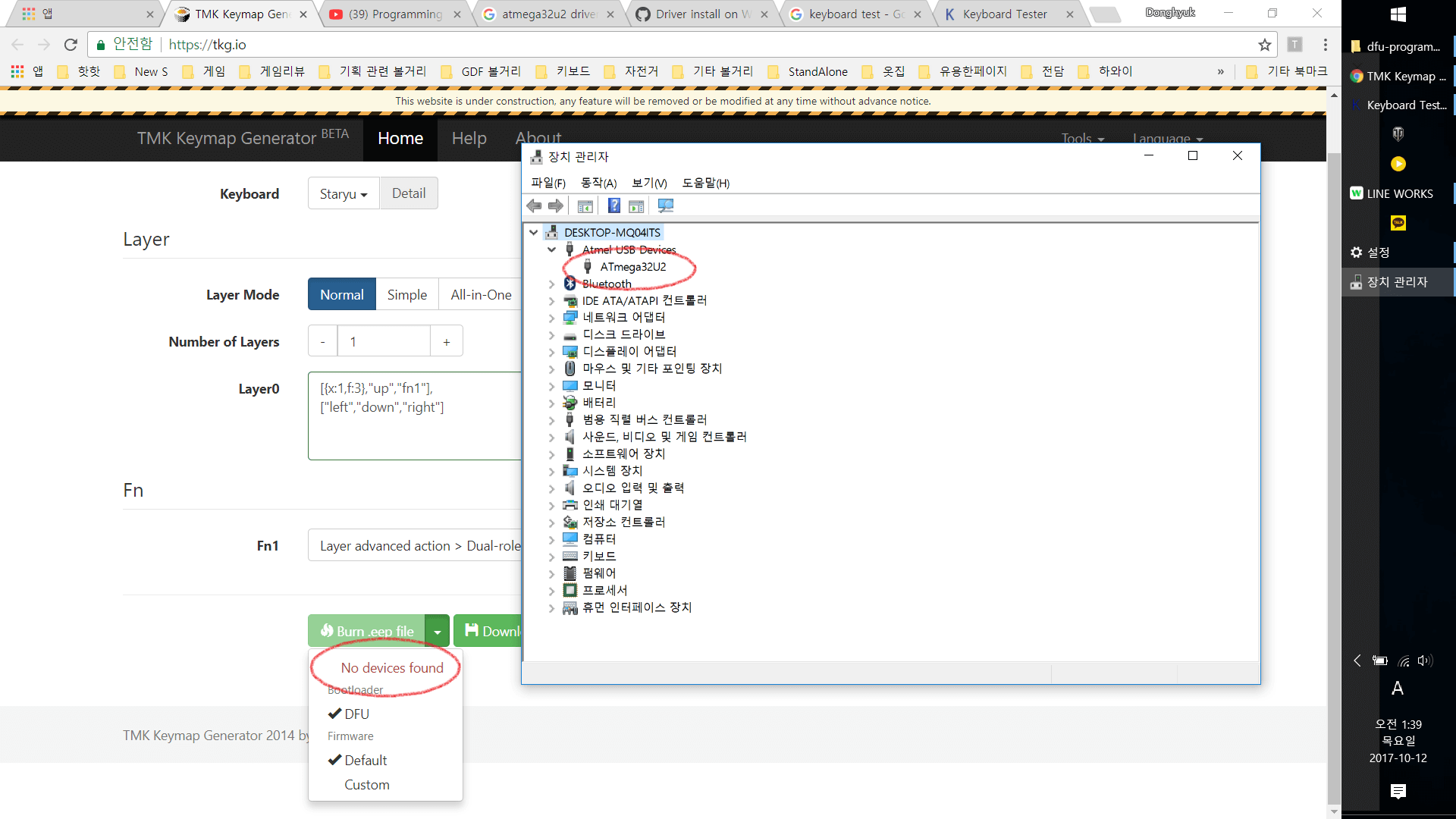Click the Detail button next to Staryu
Image resolution: width=1456 pixels, height=819 pixels.
pyautogui.click(x=409, y=193)
